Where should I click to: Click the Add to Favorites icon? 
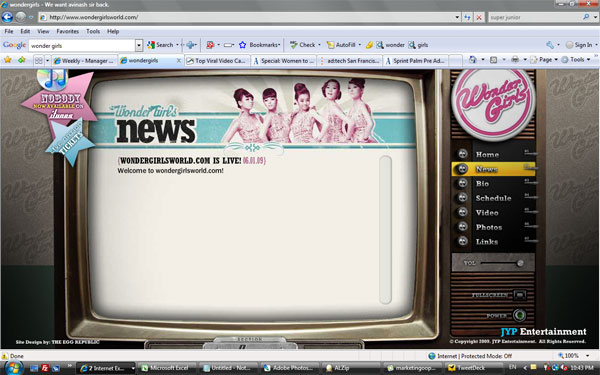[22, 60]
